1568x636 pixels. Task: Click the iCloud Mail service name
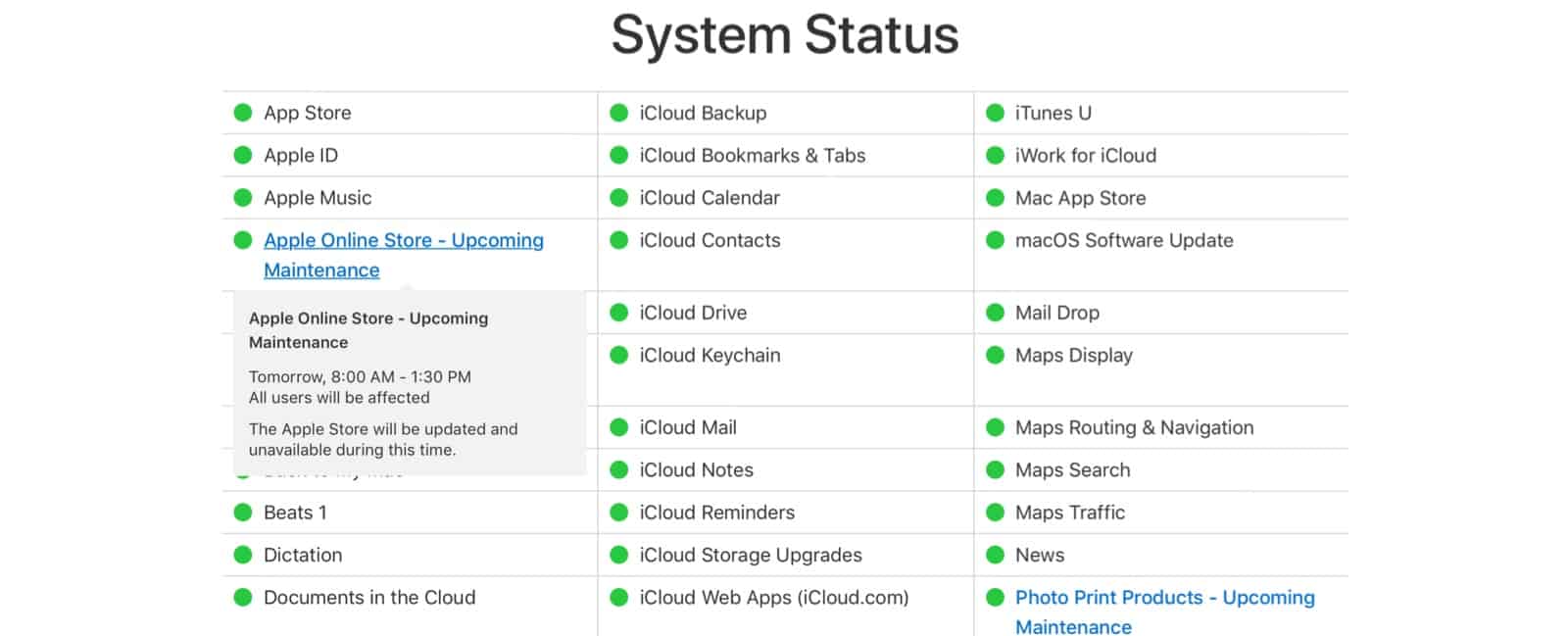tap(688, 427)
